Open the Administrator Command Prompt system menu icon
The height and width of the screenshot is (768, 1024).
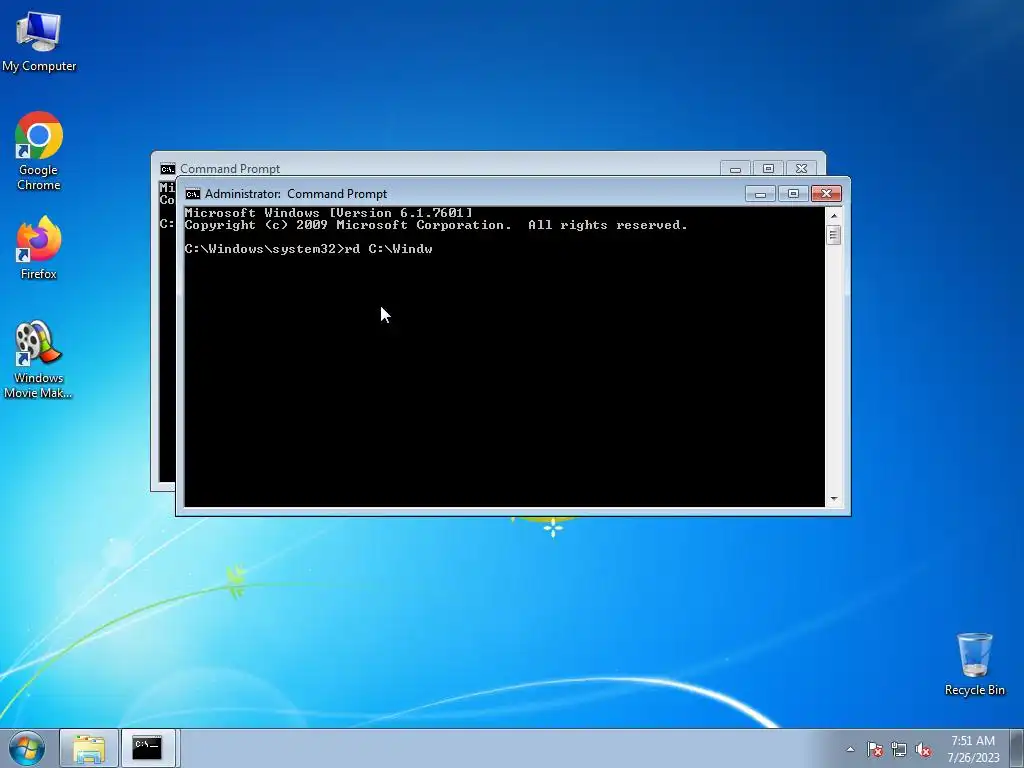pyautogui.click(x=193, y=194)
